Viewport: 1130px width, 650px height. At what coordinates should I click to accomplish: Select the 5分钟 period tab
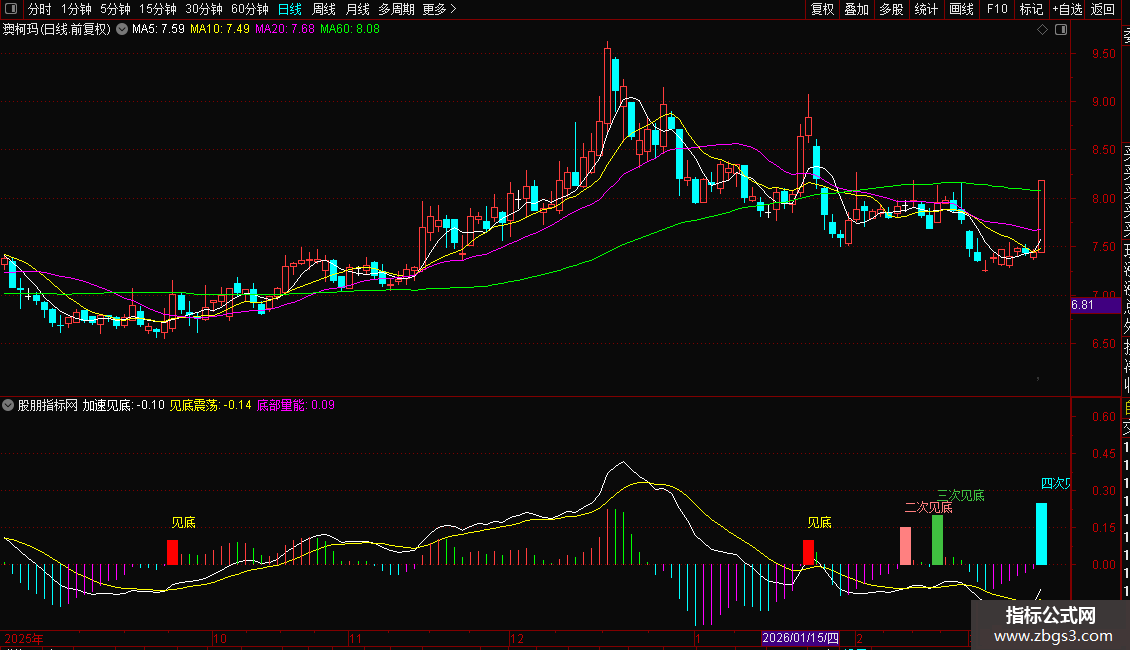pyautogui.click(x=115, y=9)
